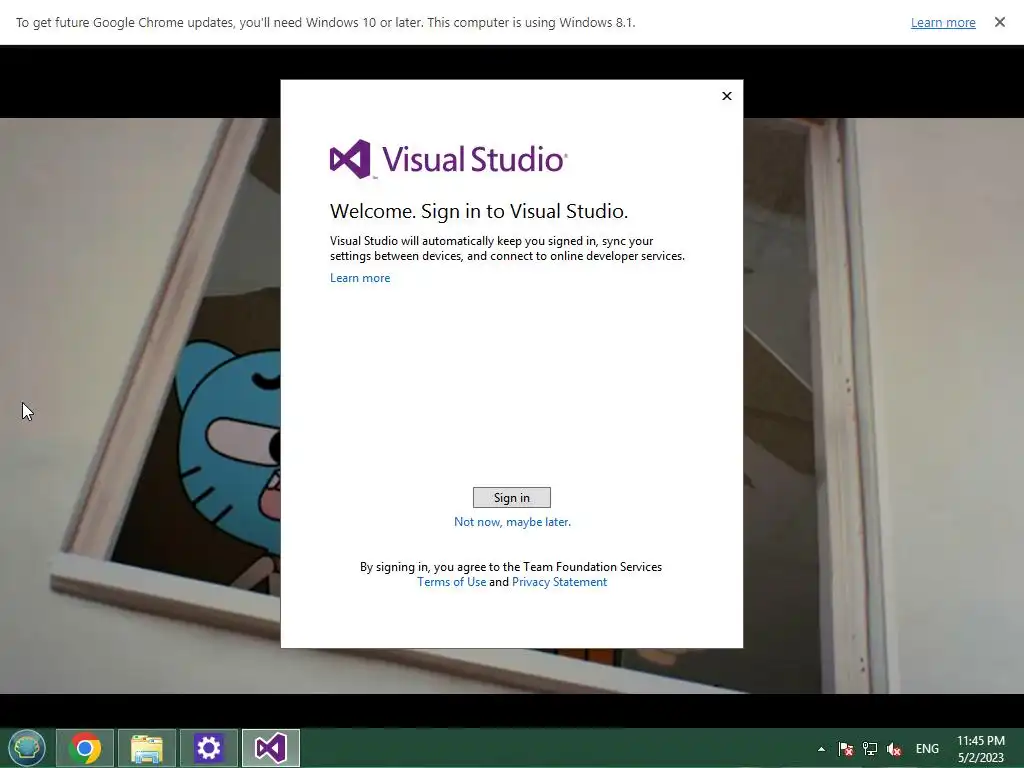Open the Privacy Statement link
This screenshot has height=768, width=1024.
(559, 582)
